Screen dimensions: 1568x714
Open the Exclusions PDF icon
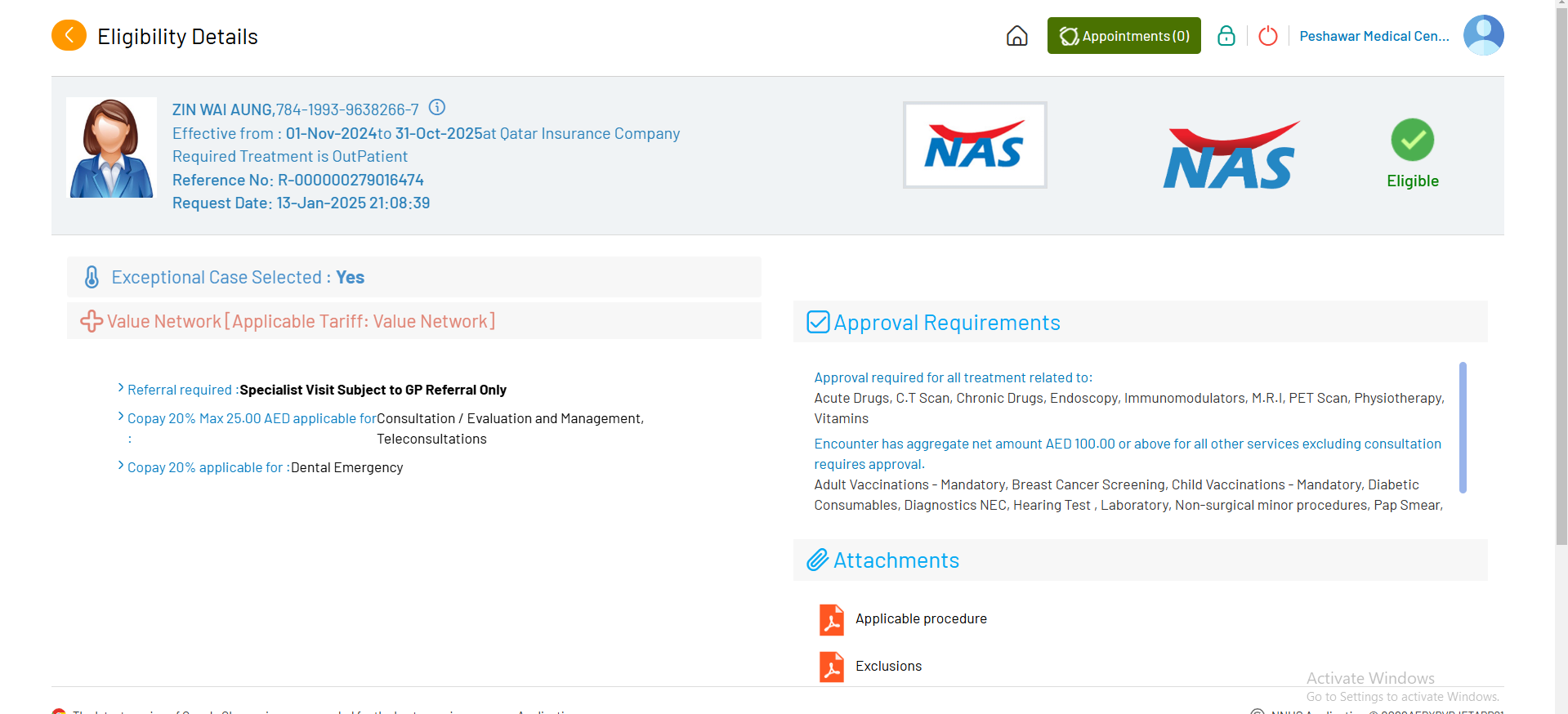pos(831,667)
